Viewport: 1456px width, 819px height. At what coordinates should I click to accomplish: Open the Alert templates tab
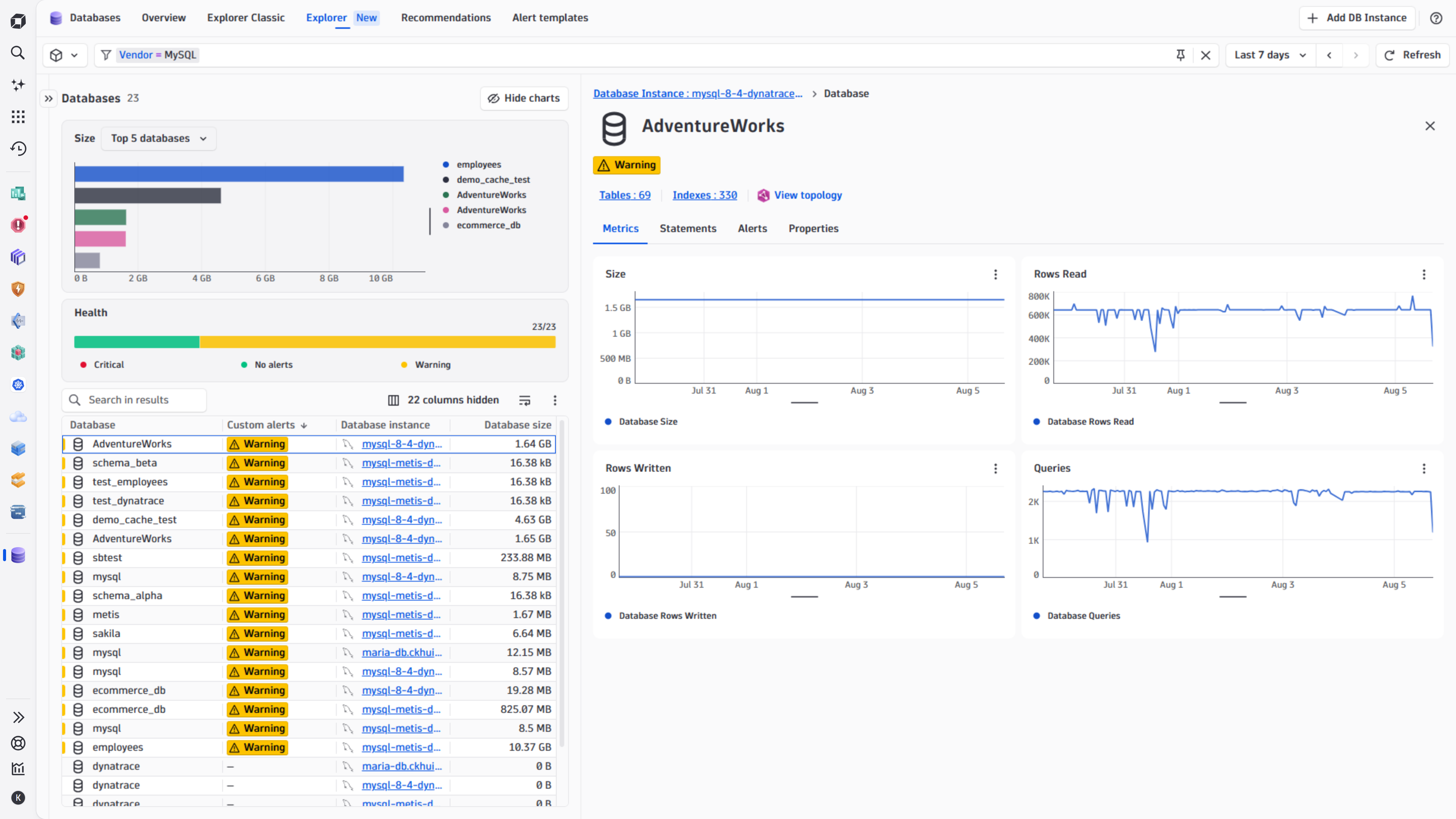click(550, 18)
